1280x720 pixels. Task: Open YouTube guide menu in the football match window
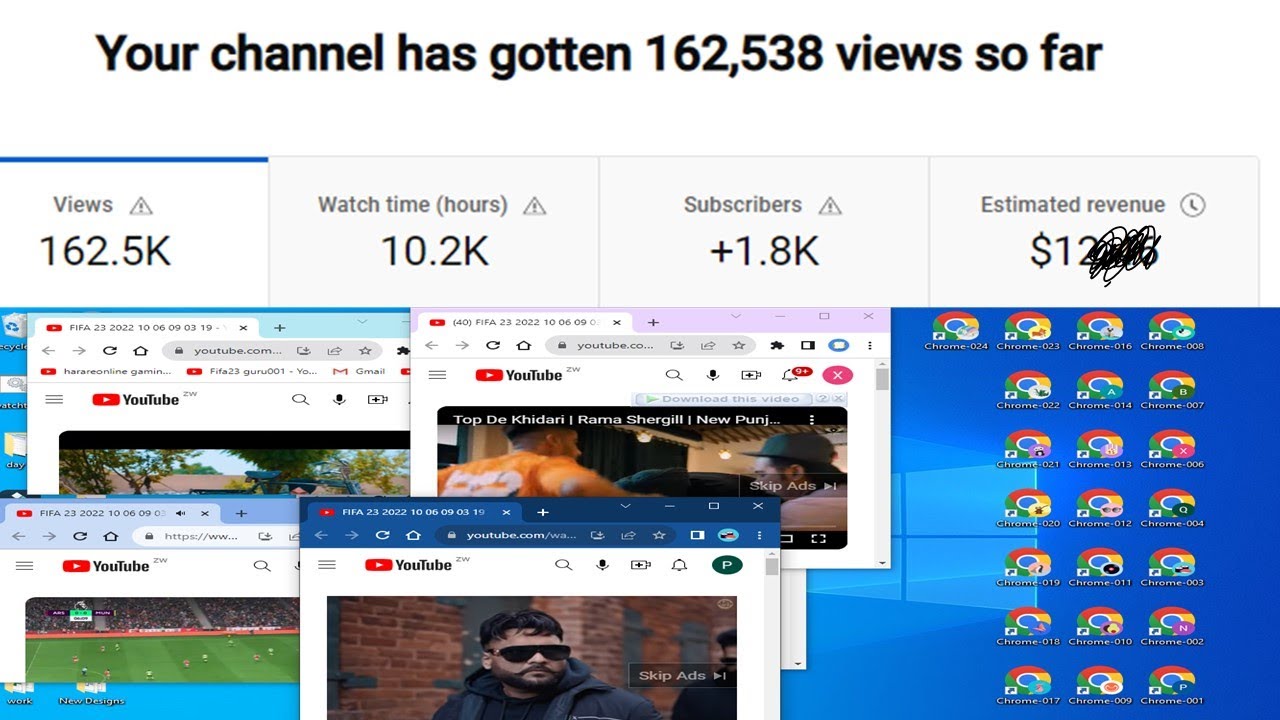pos(25,566)
